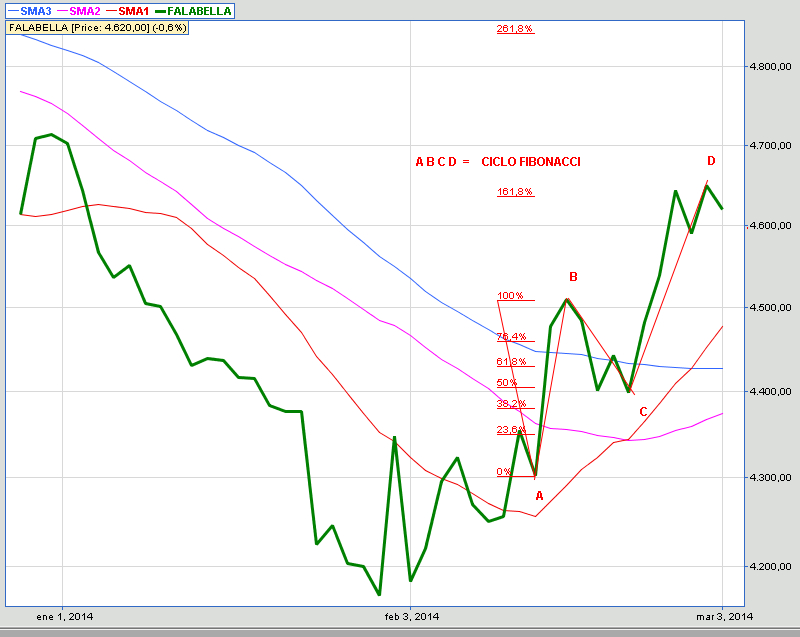Click the point A marker label
Screen dimensions: 800x637
point(539,496)
